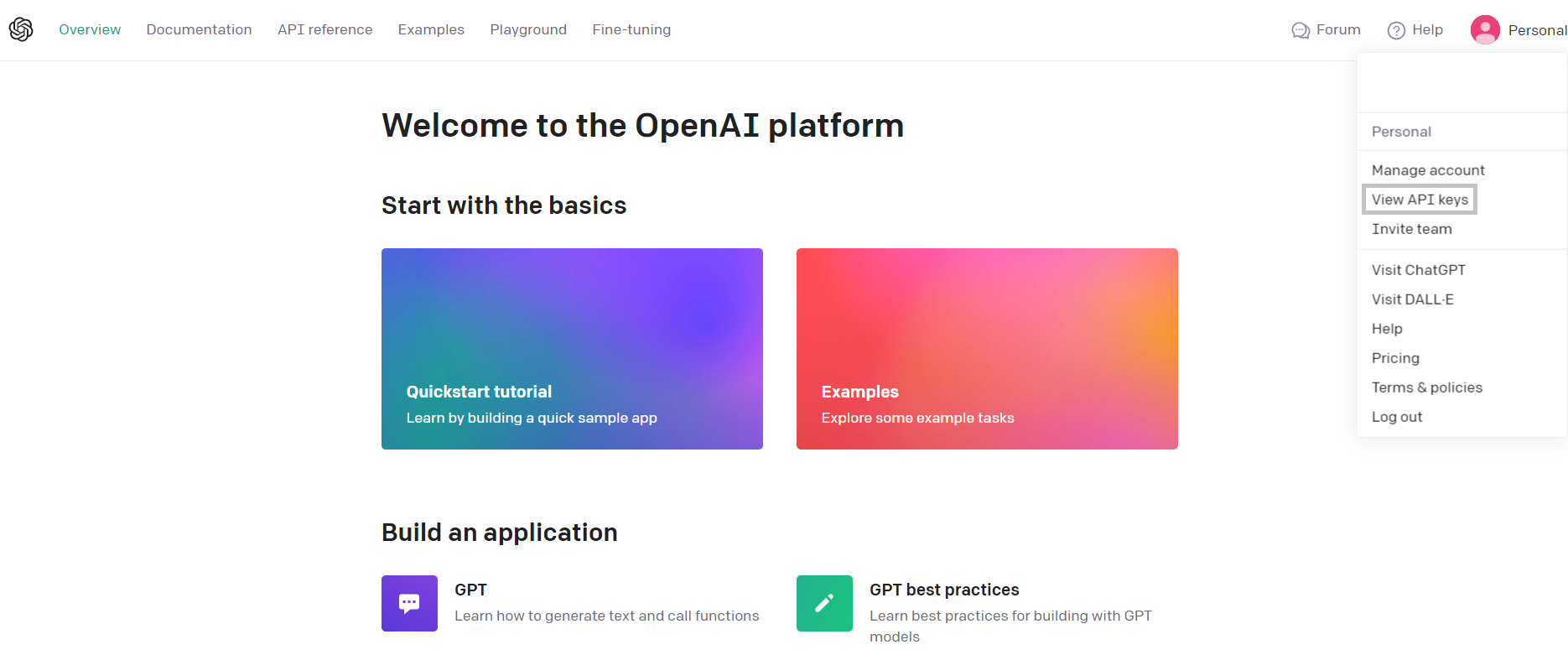This screenshot has height=655, width=1568.
Task: Click the GPT best practices title
Action: [944, 590]
